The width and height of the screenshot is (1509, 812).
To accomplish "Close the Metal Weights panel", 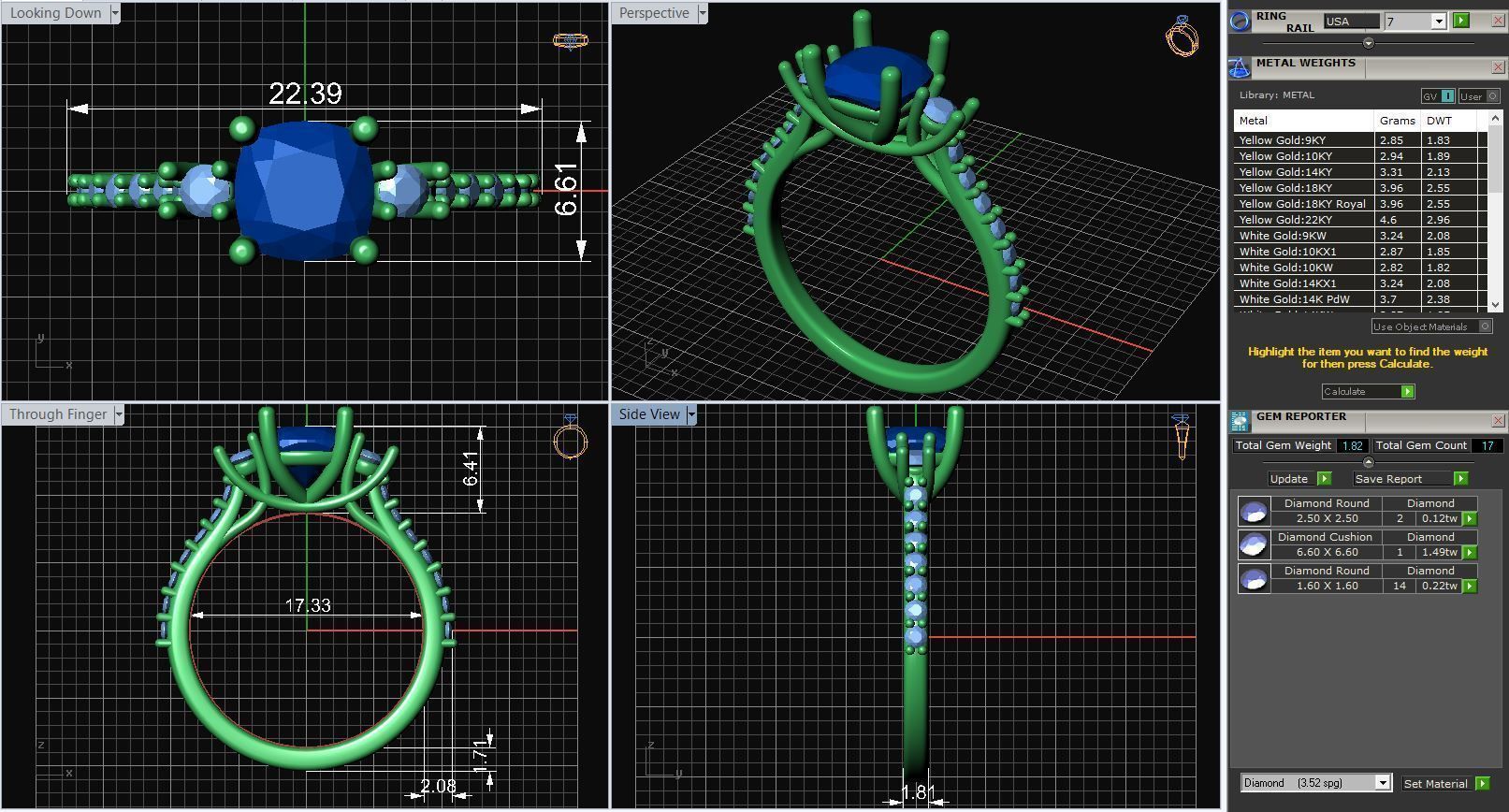I will (1498, 67).
